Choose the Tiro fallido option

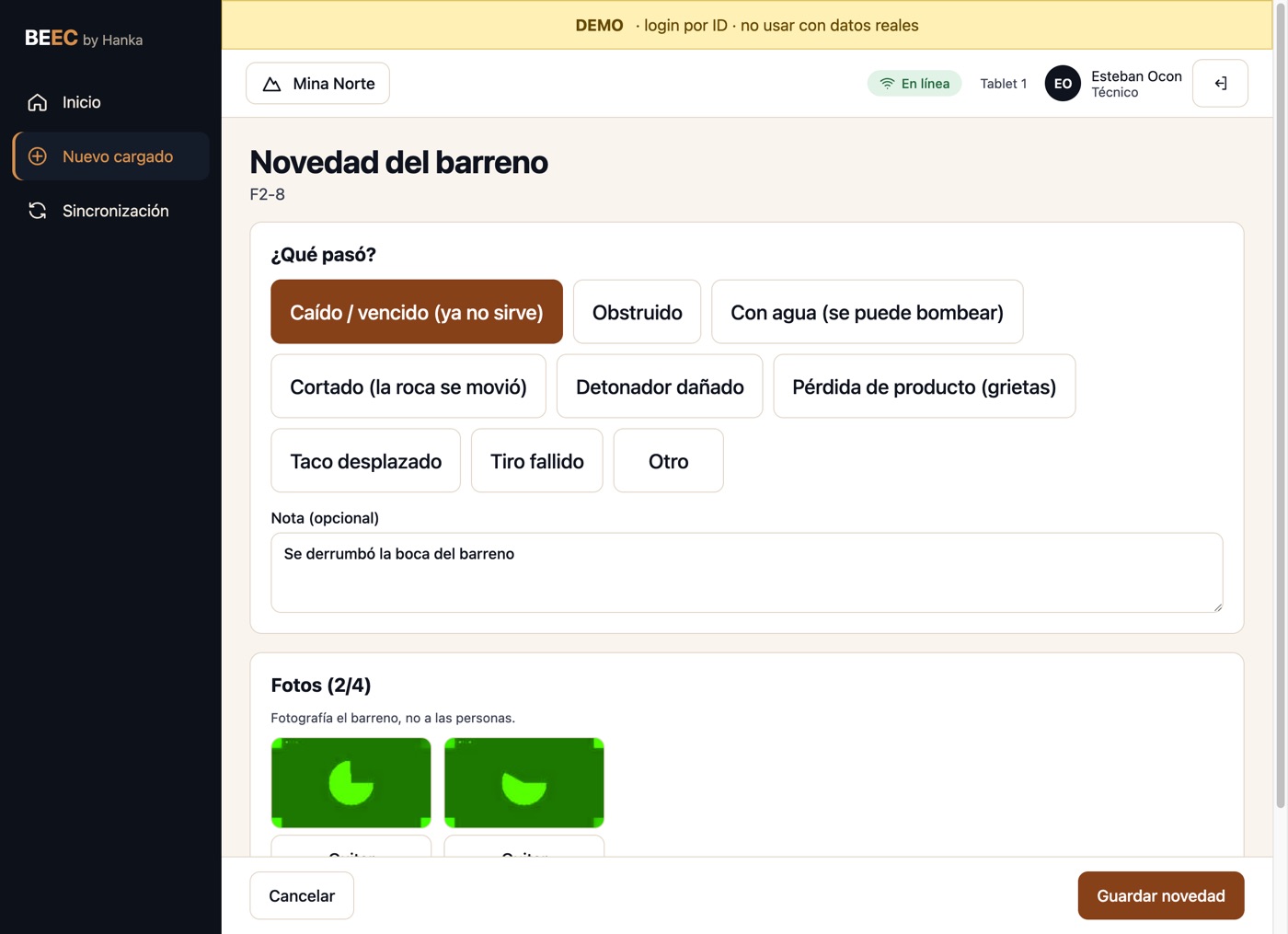537,461
